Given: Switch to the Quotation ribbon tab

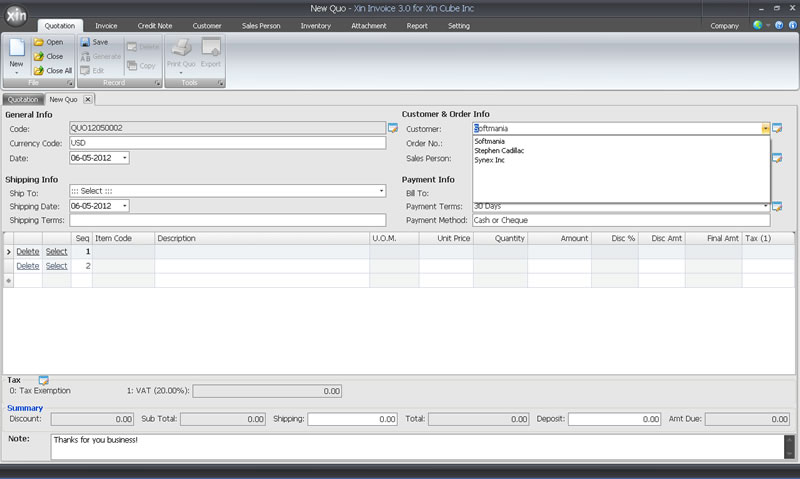Looking at the screenshot, I should [59, 26].
